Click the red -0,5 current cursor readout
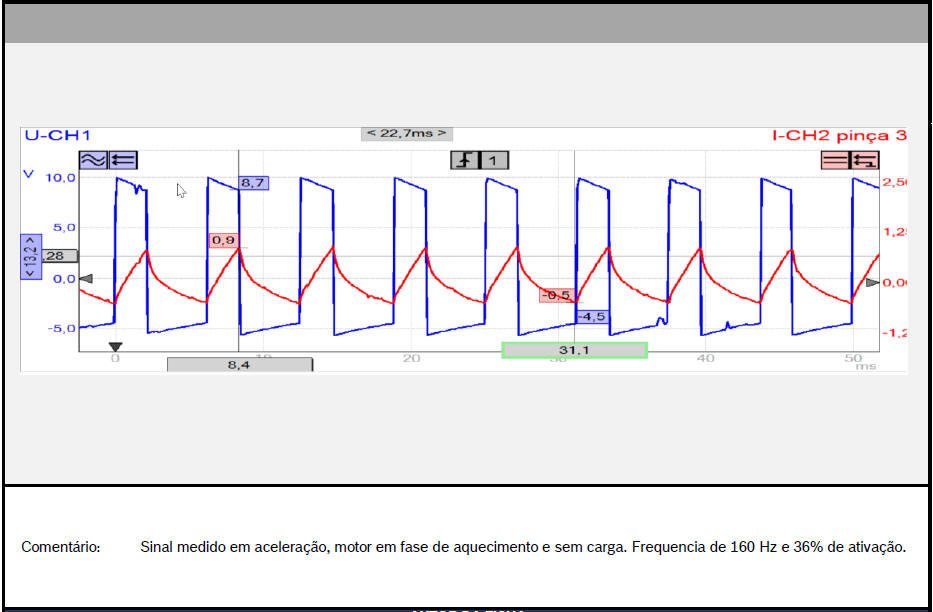This screenshot has height=612, width=933. pos(556,295)
